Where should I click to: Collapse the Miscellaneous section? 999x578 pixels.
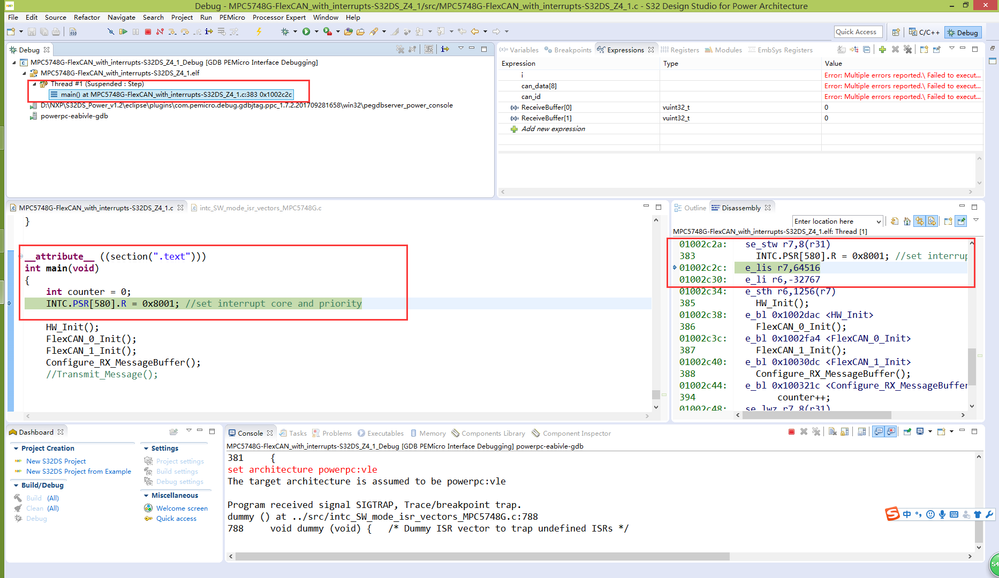click(x=146, y=496)
